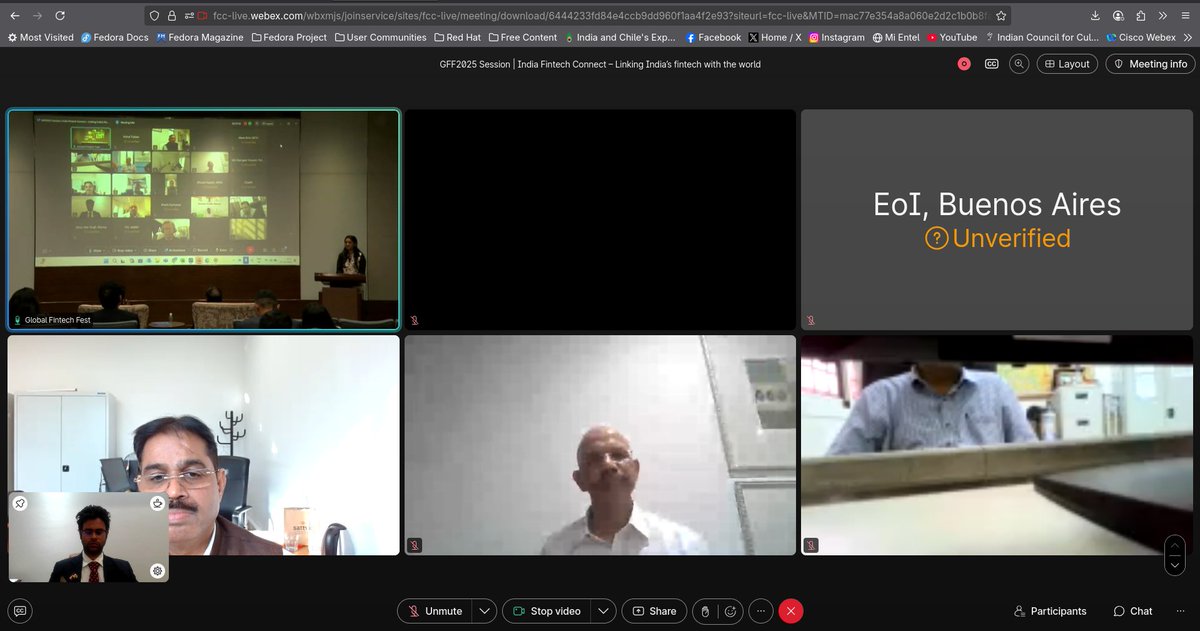Image resolution: width=1200 pixels, height=631 pixels.
Task: Open the Layout options
Action: coord(1066,64)
